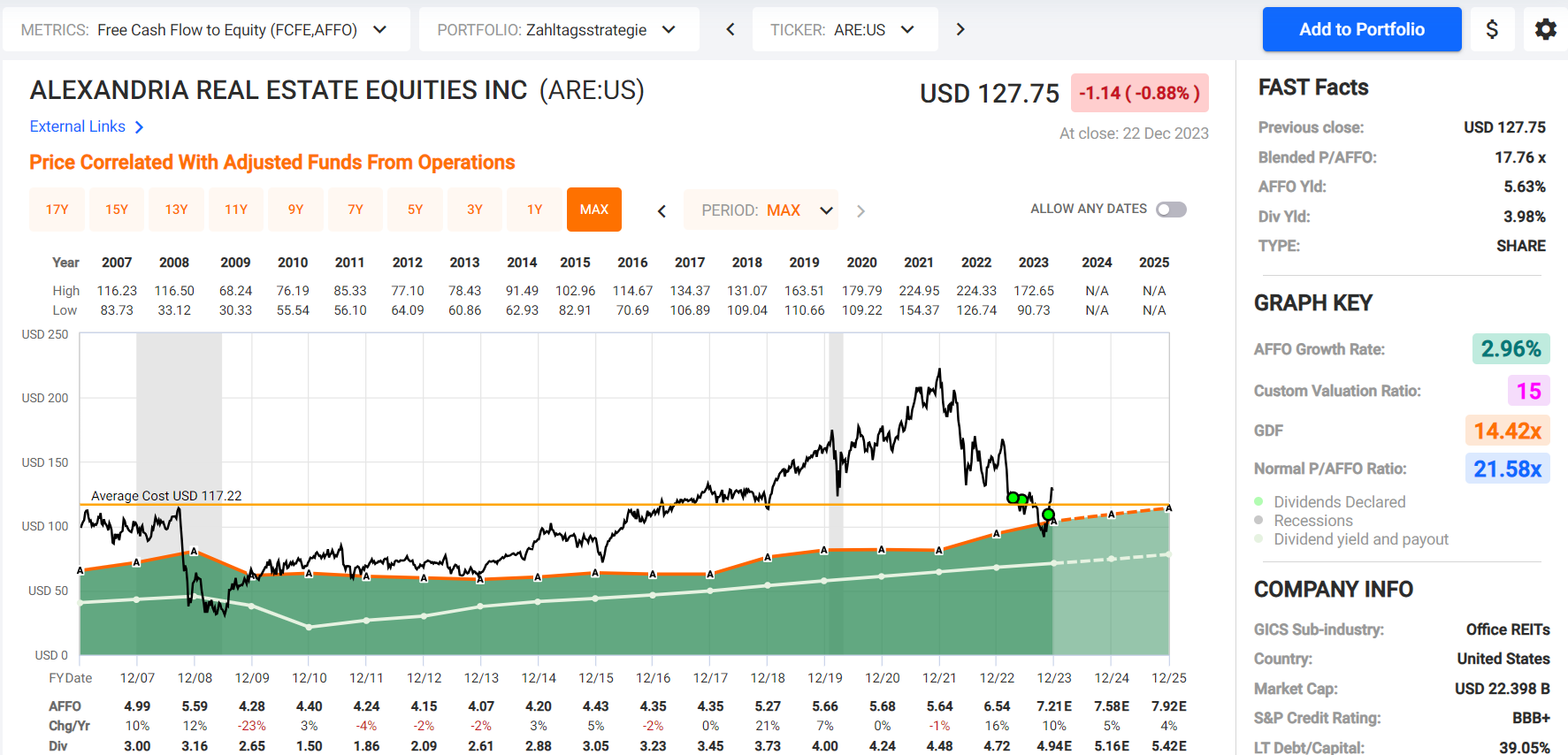Click the chevron beside External Links

(x=139, y=127)
